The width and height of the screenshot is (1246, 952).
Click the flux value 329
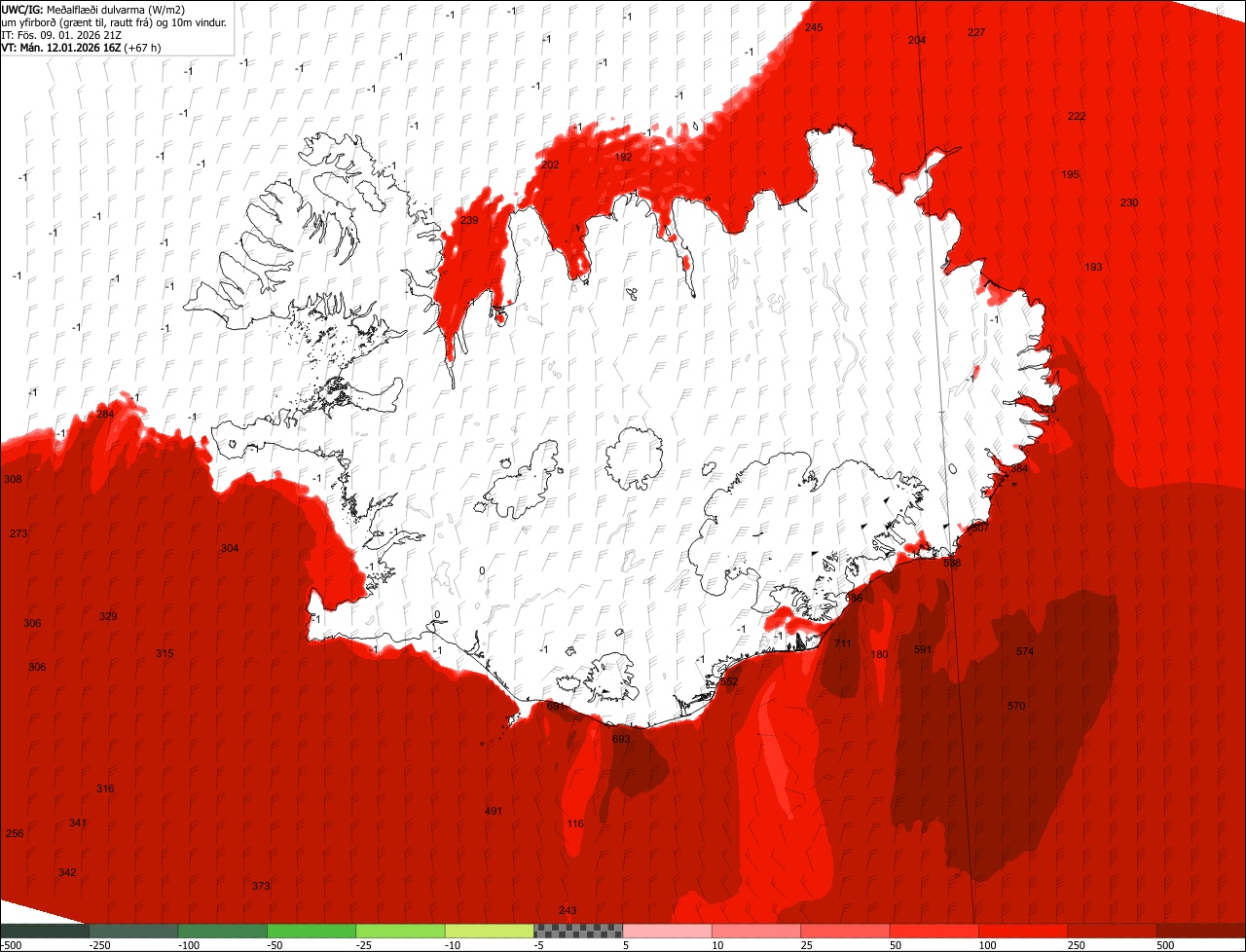tap(108, 616)
